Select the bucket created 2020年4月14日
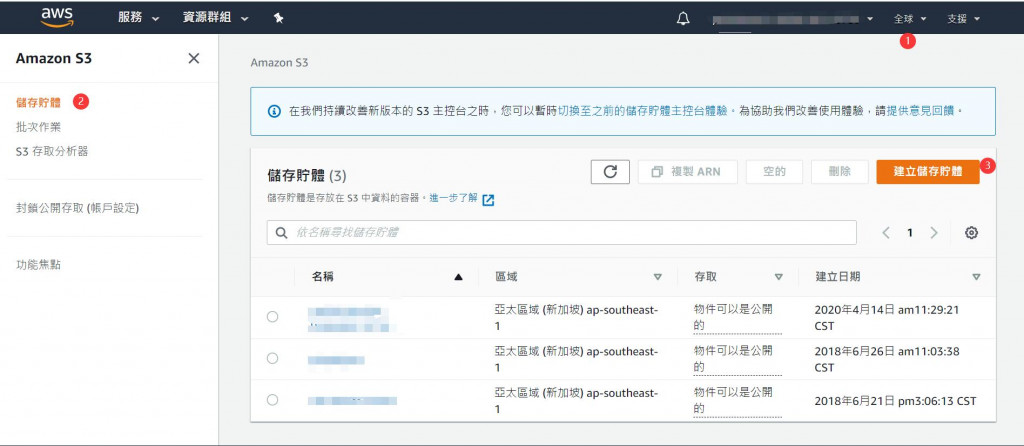The image size is (1024, 446). [x=272, y=317]
